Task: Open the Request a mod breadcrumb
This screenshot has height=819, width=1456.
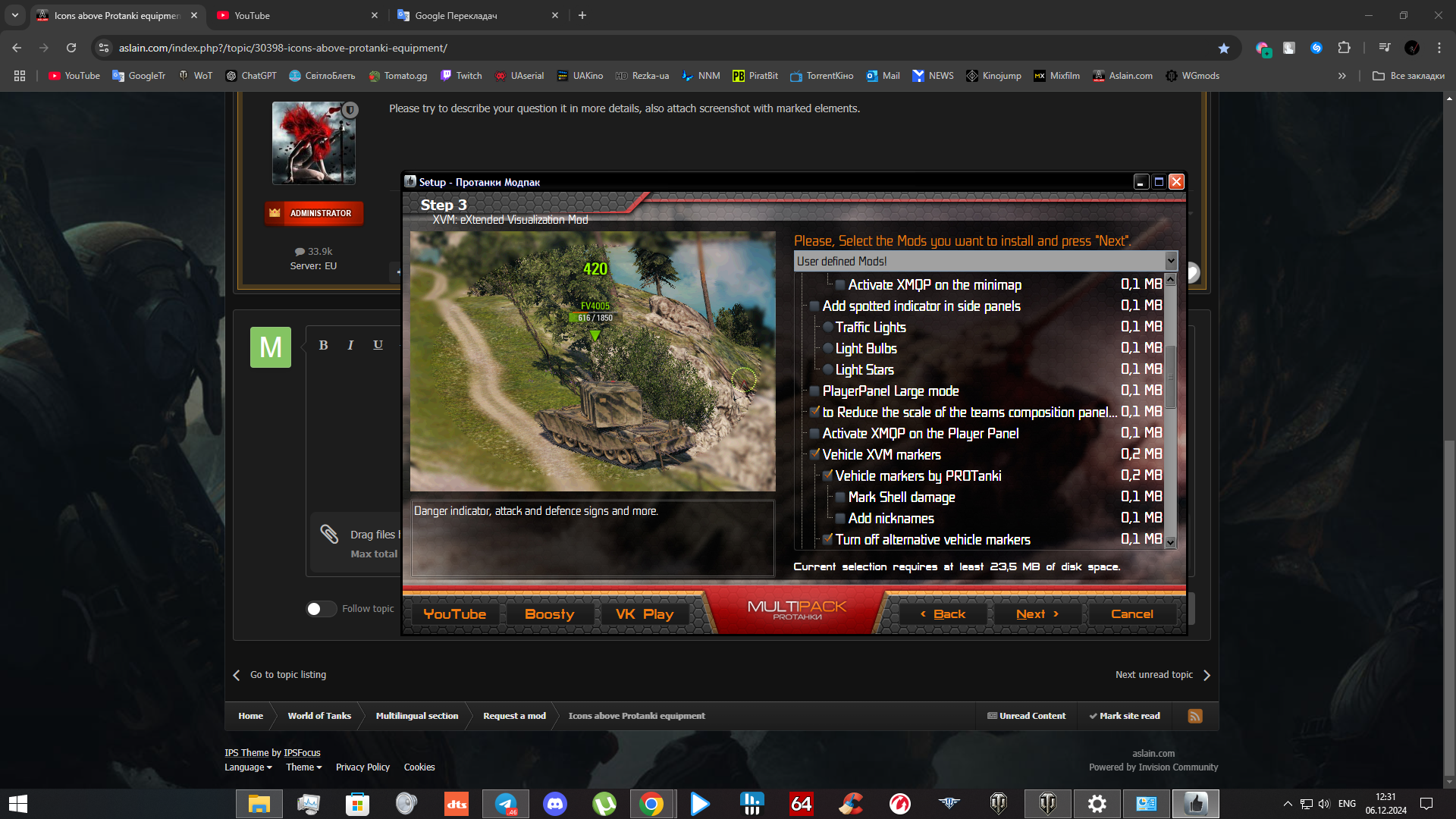Action: [514, 716]
